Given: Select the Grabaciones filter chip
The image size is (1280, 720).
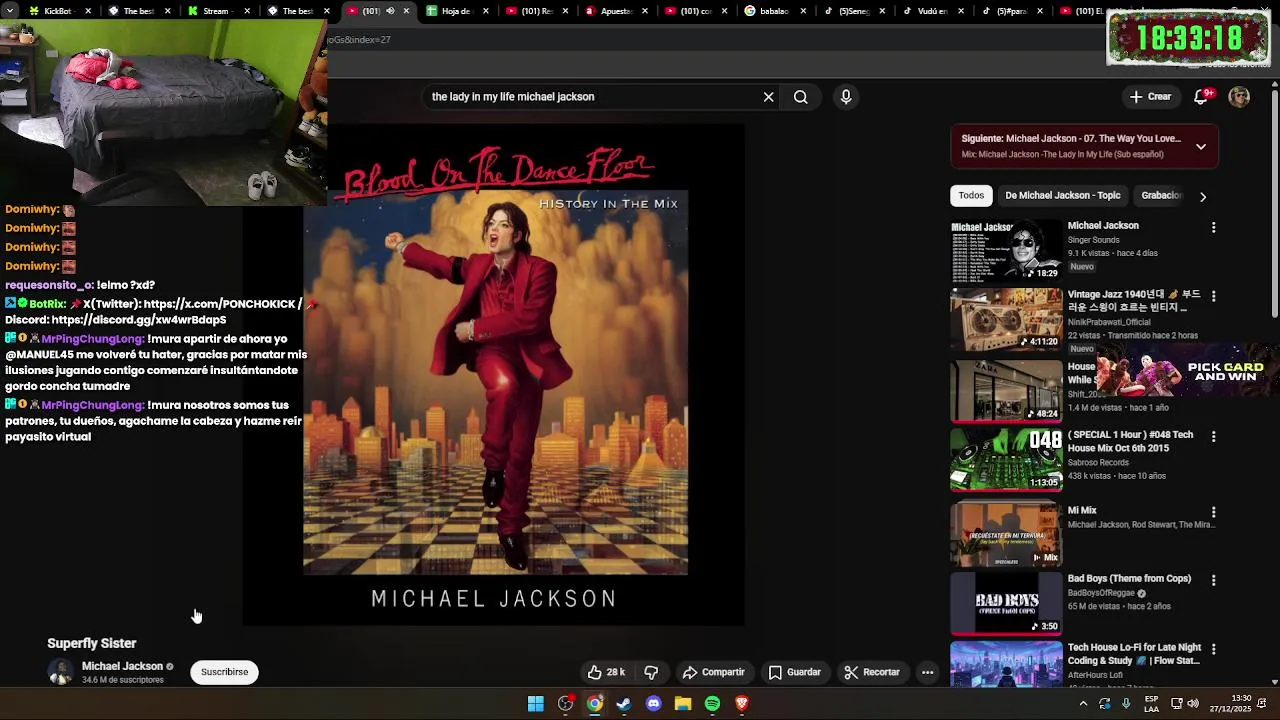Looking at the screenshot, I should pos(1162,196).
